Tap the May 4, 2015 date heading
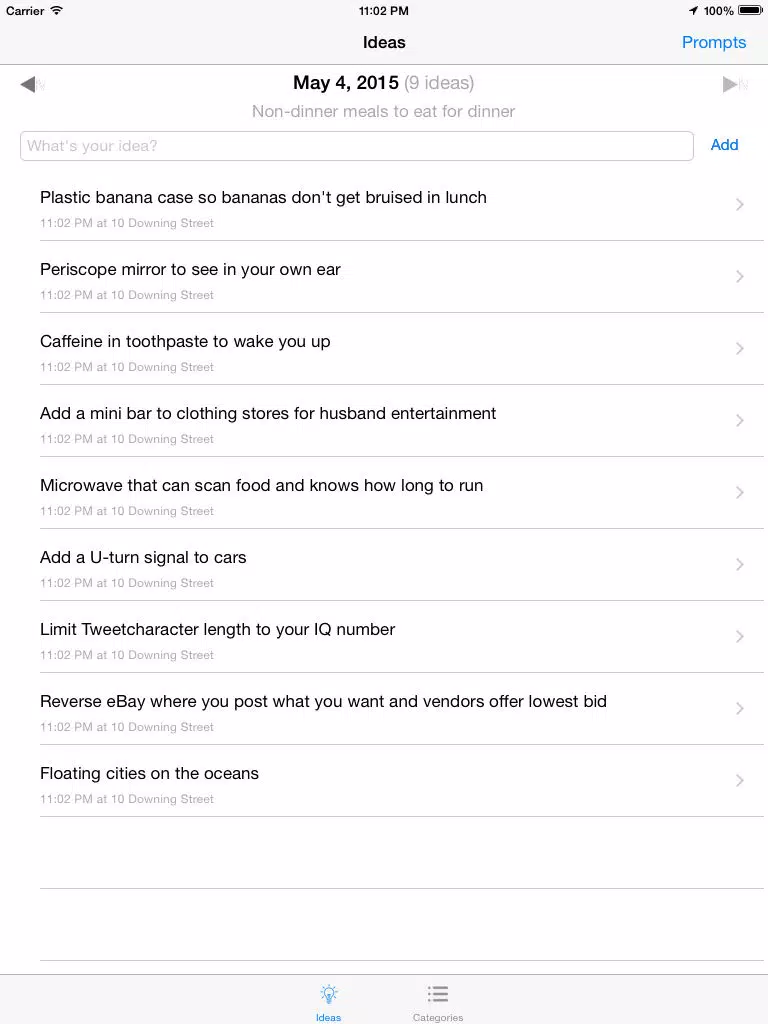 pos(345,83)
